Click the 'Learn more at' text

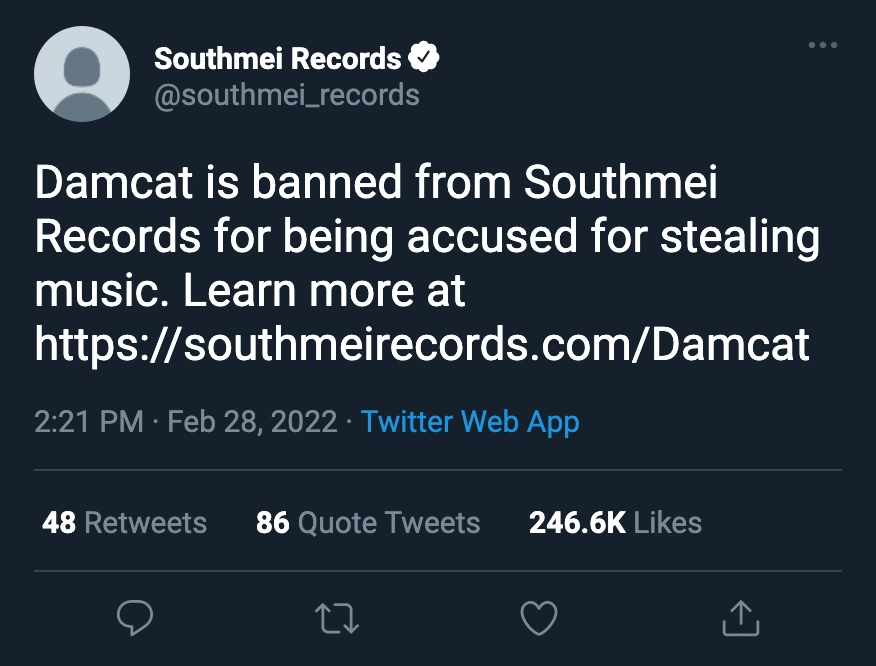coord(325,291)
